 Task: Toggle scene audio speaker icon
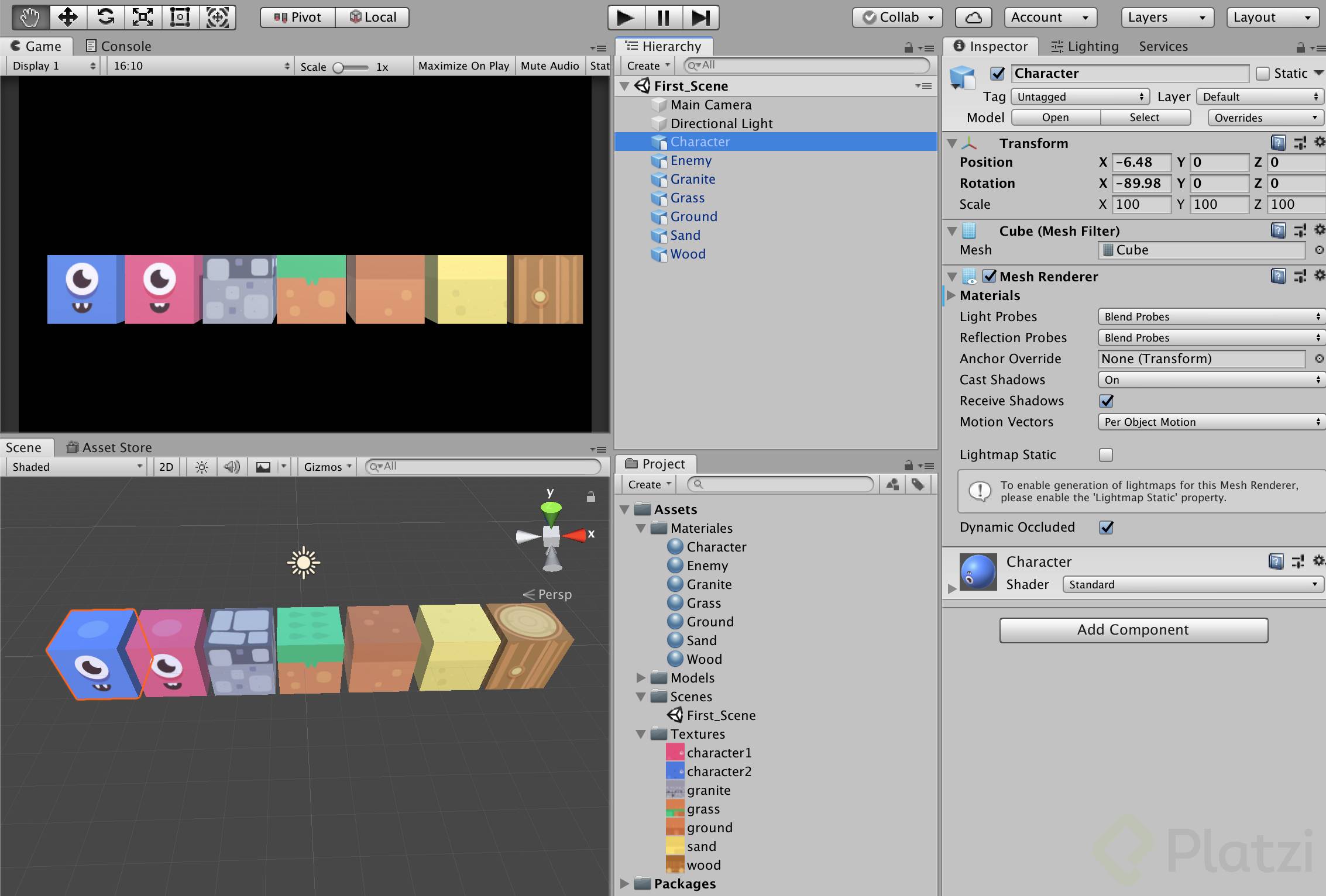click(232, 467)
